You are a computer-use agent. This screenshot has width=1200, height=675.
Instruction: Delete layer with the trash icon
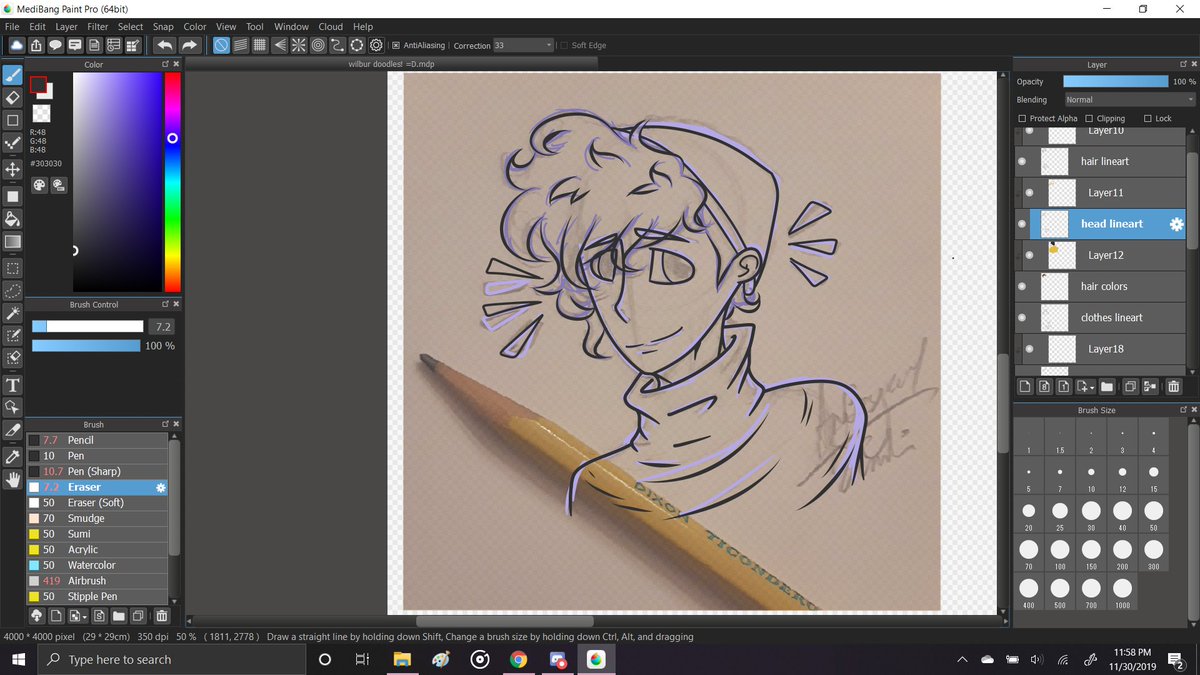tap(1174, 387)
